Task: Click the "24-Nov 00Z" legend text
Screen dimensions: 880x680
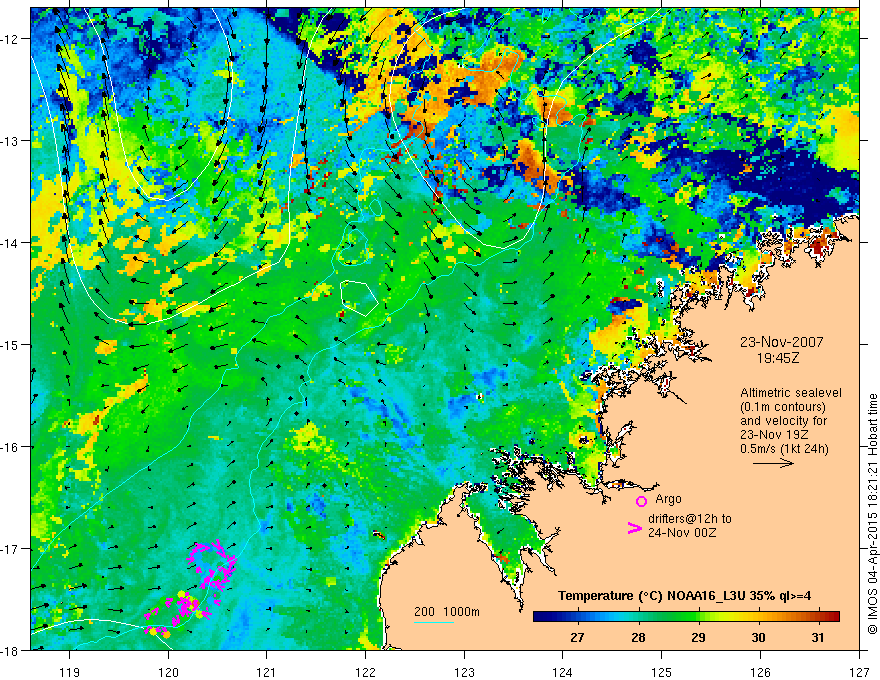Action: (682, 532)
